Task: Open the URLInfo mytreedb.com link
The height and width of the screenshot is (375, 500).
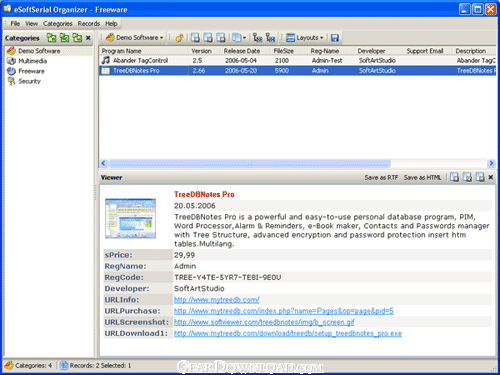Action: pyautogui.click(x=217, y=300)
